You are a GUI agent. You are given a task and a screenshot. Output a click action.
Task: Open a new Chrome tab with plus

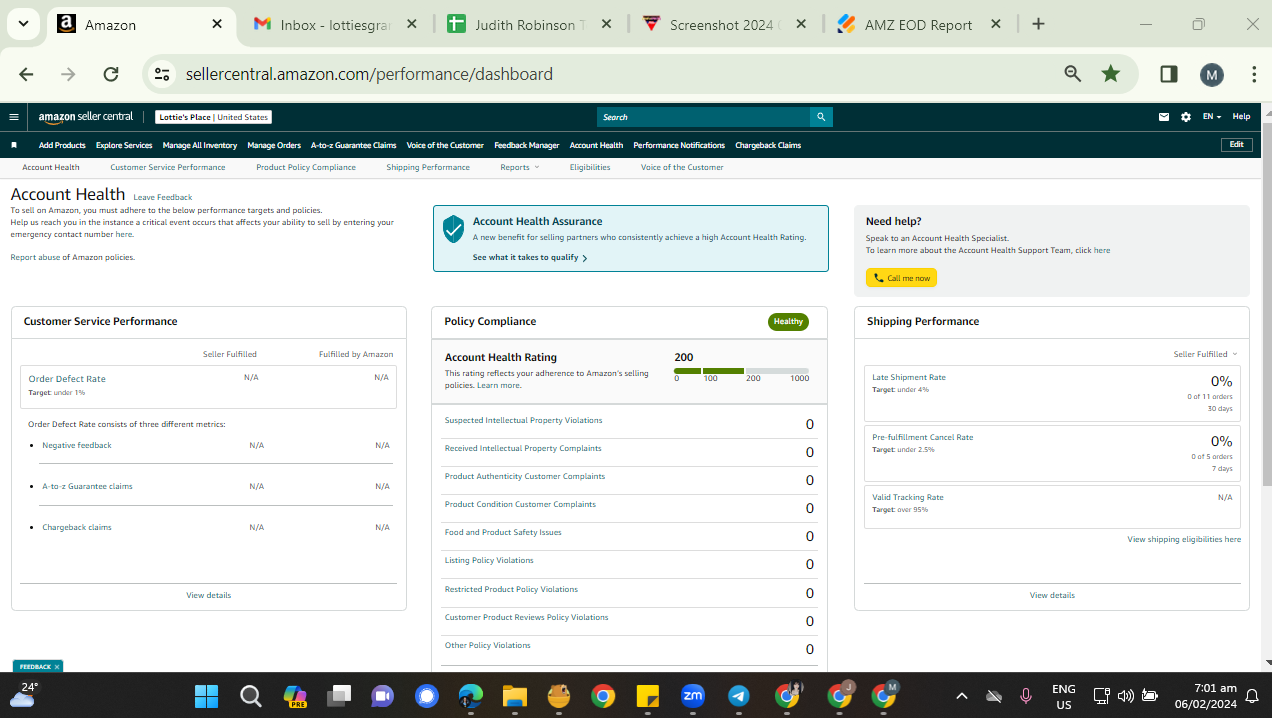click(1038, 24)
